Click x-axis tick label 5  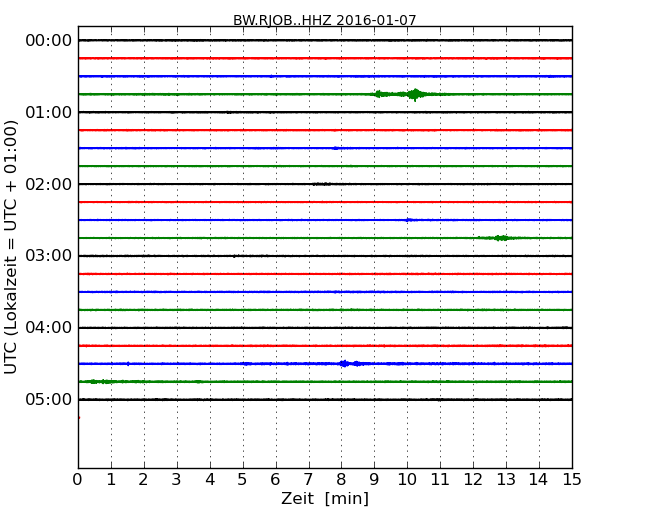pyautogui.click(x=243, y=480)
